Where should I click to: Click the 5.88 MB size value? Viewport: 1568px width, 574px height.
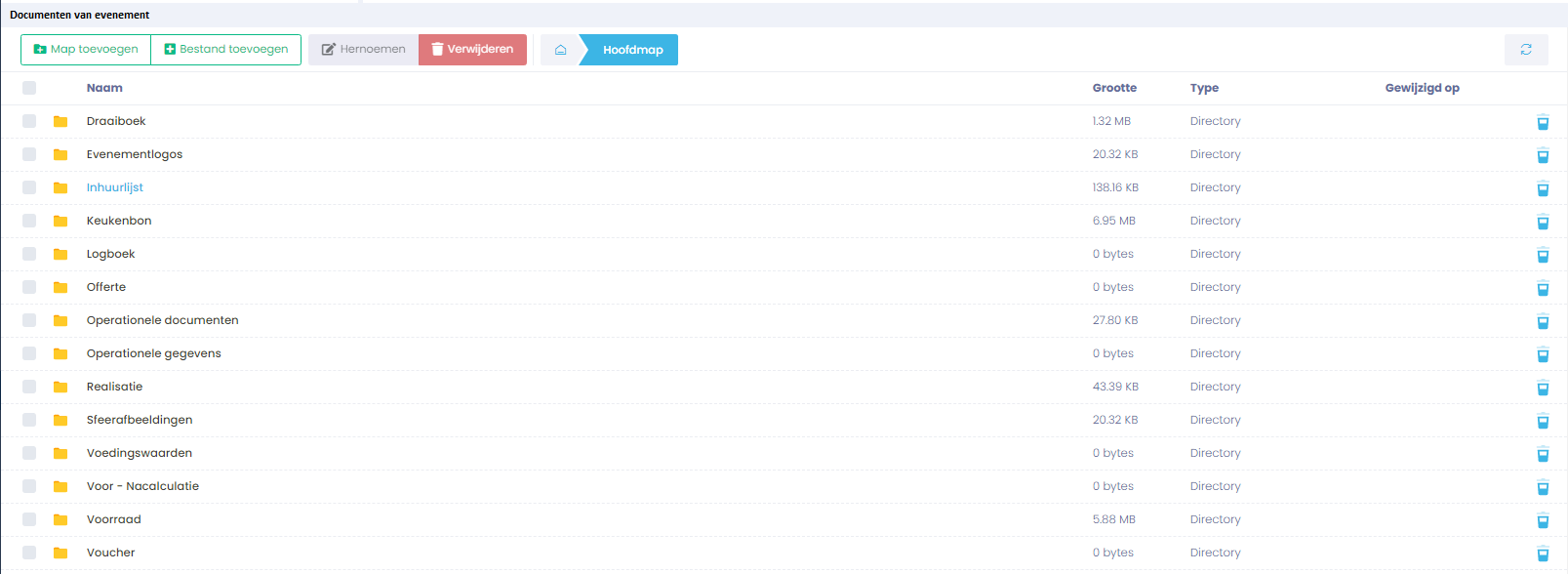pos(1114,519)
